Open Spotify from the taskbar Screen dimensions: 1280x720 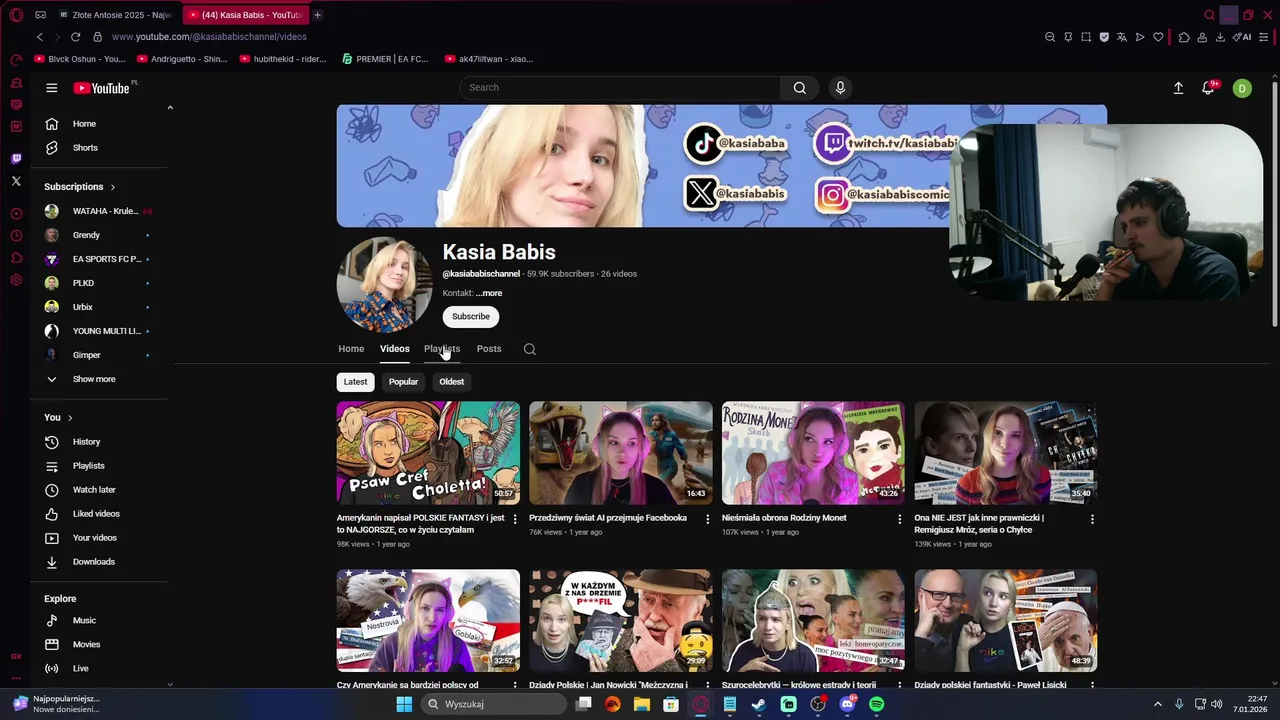pos(877,704)
